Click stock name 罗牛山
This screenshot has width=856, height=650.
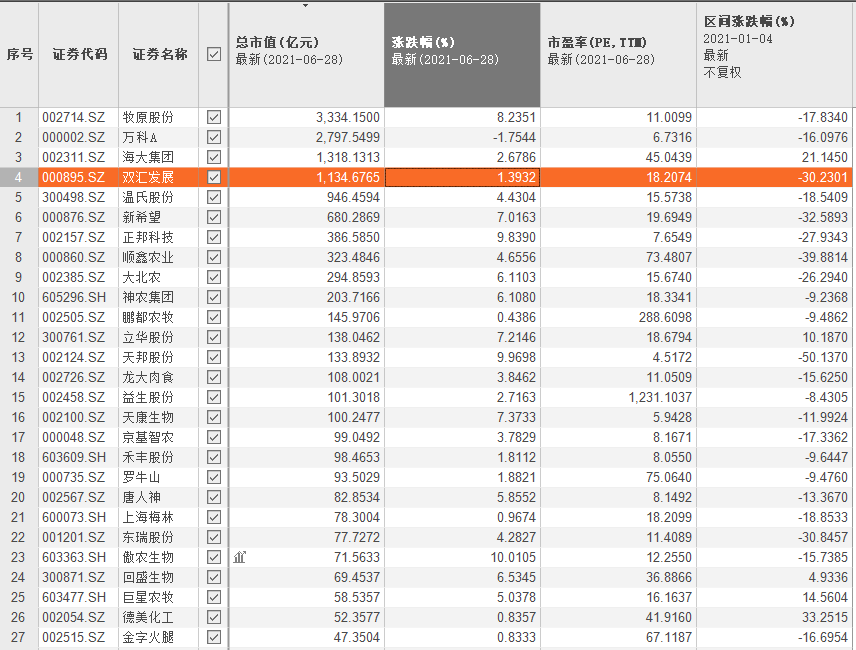142,478
